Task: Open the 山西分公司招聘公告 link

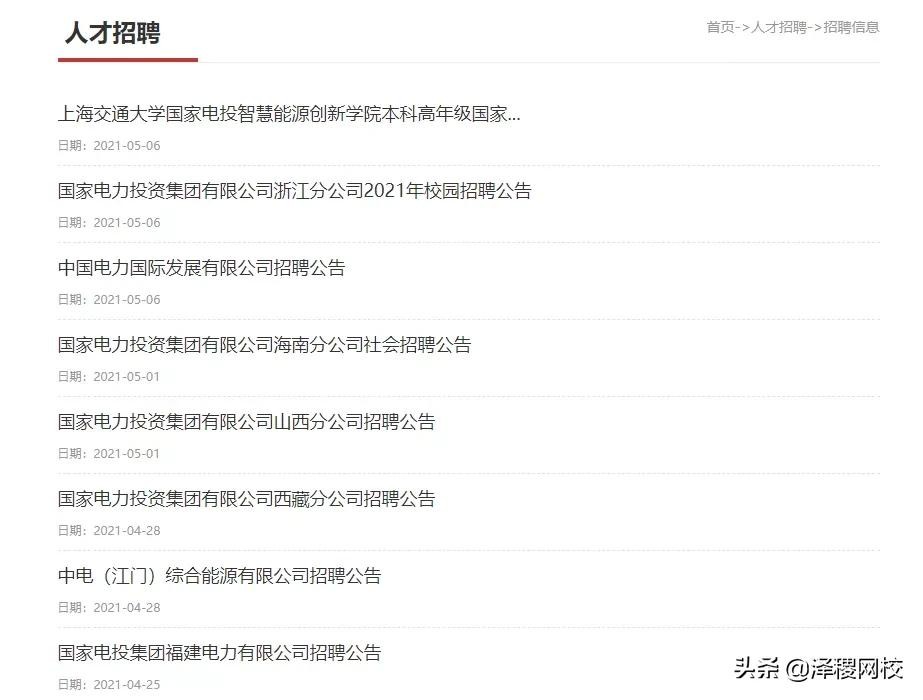Action: (x=246, y=422)
